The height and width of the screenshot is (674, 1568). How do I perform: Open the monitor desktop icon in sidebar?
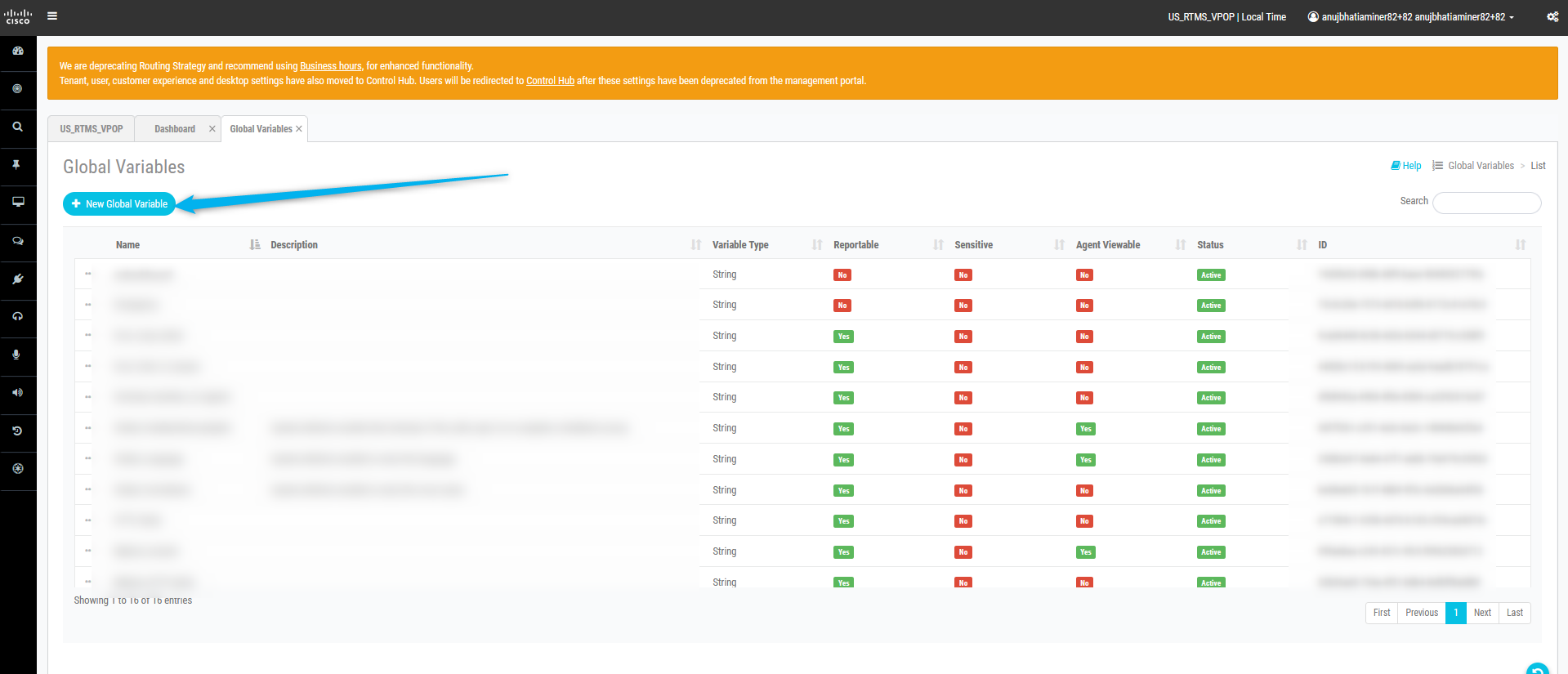point(18,202)
